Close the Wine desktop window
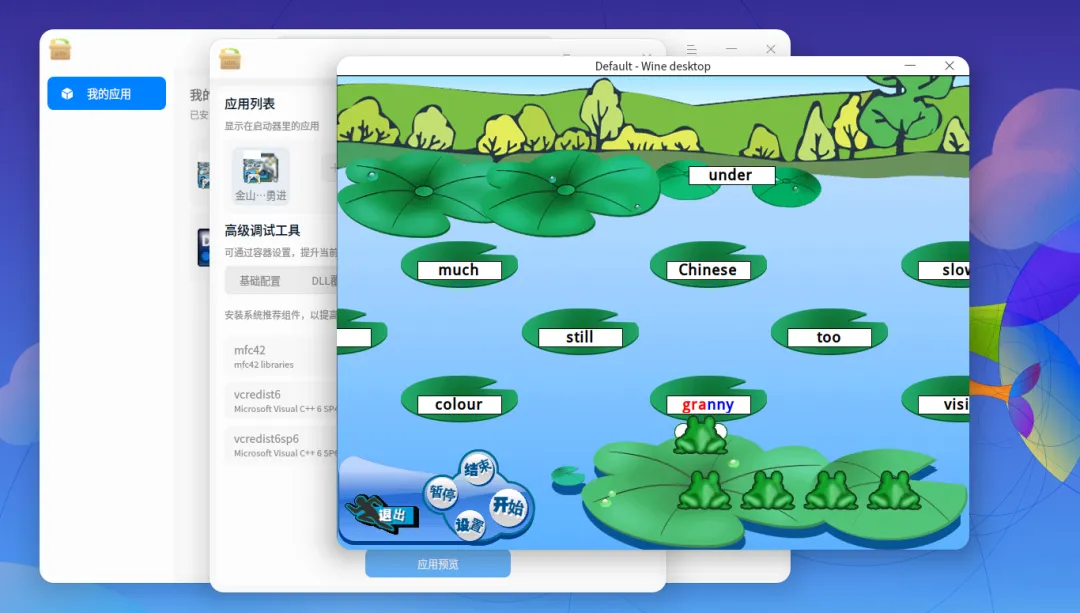The height and width of the screenshot is (613, 1080). 949,65
